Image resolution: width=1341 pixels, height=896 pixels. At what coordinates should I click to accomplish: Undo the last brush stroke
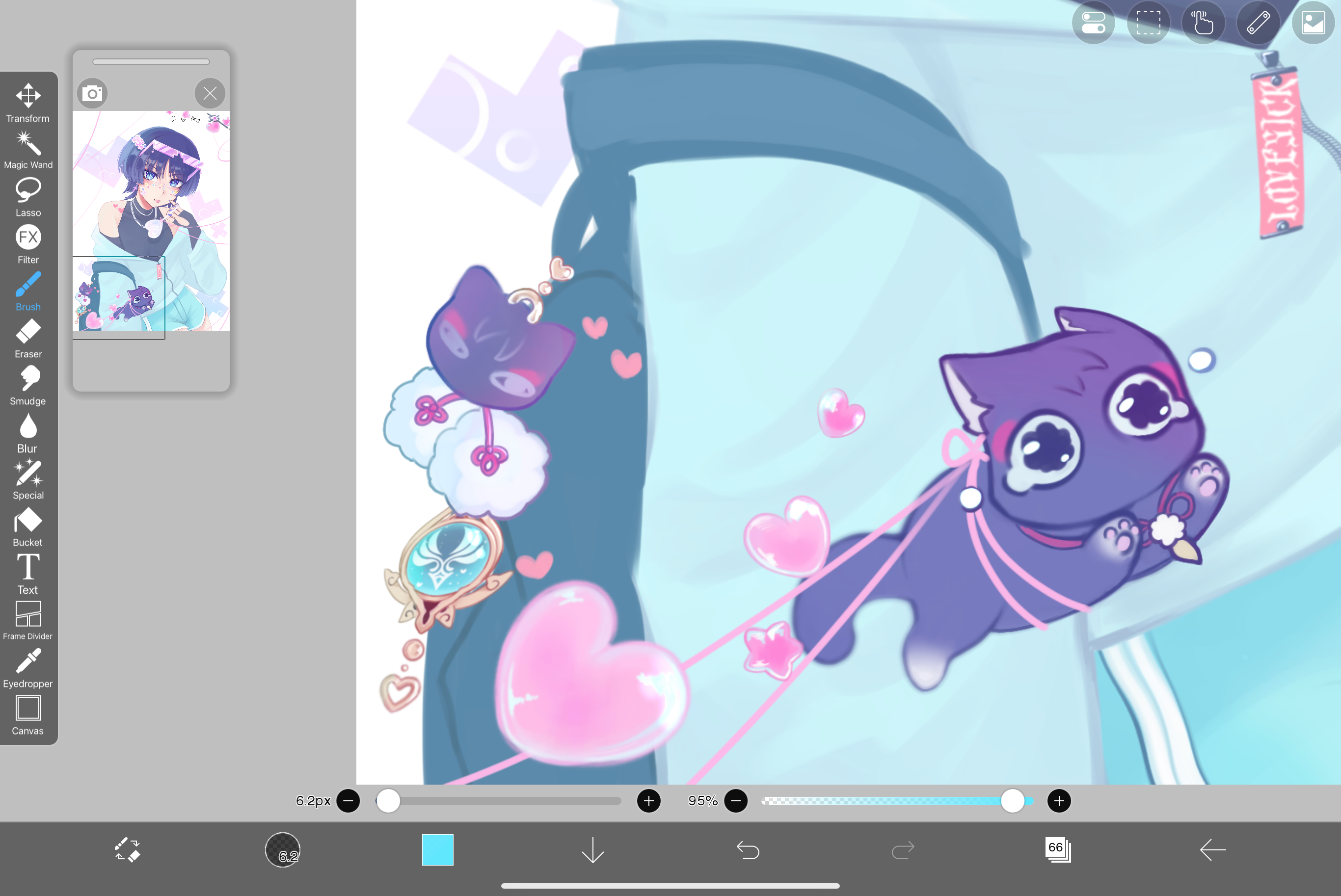[x=748, y=850]
